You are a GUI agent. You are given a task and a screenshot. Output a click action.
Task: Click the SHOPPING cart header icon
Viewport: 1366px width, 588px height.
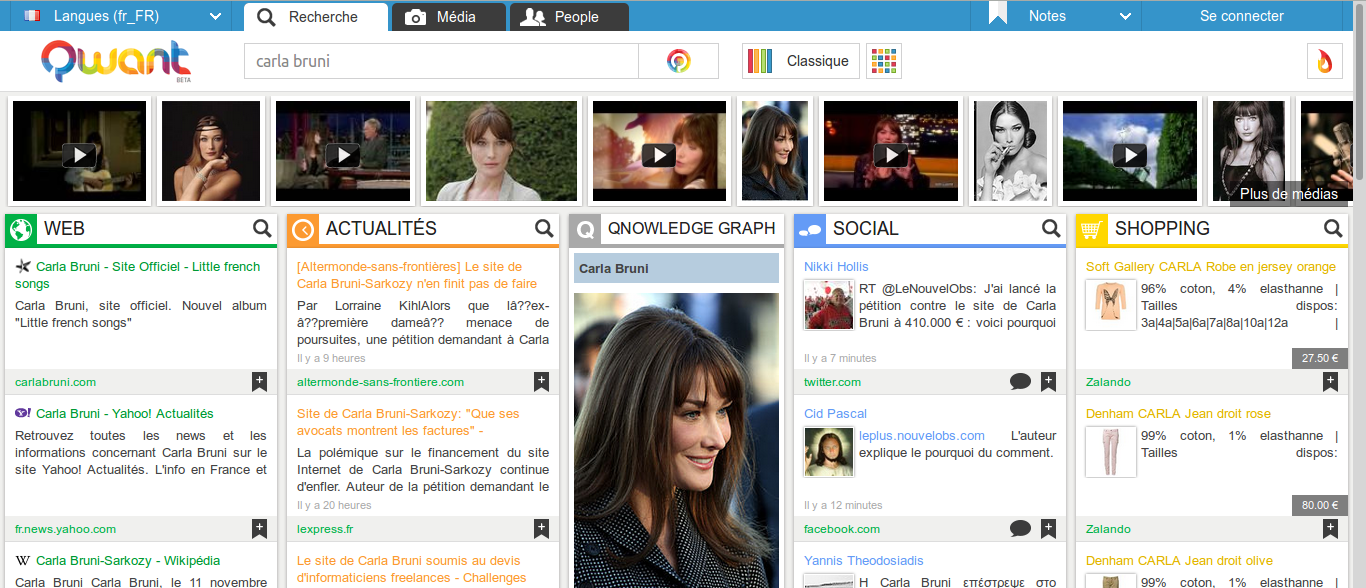pos(1092,230)
